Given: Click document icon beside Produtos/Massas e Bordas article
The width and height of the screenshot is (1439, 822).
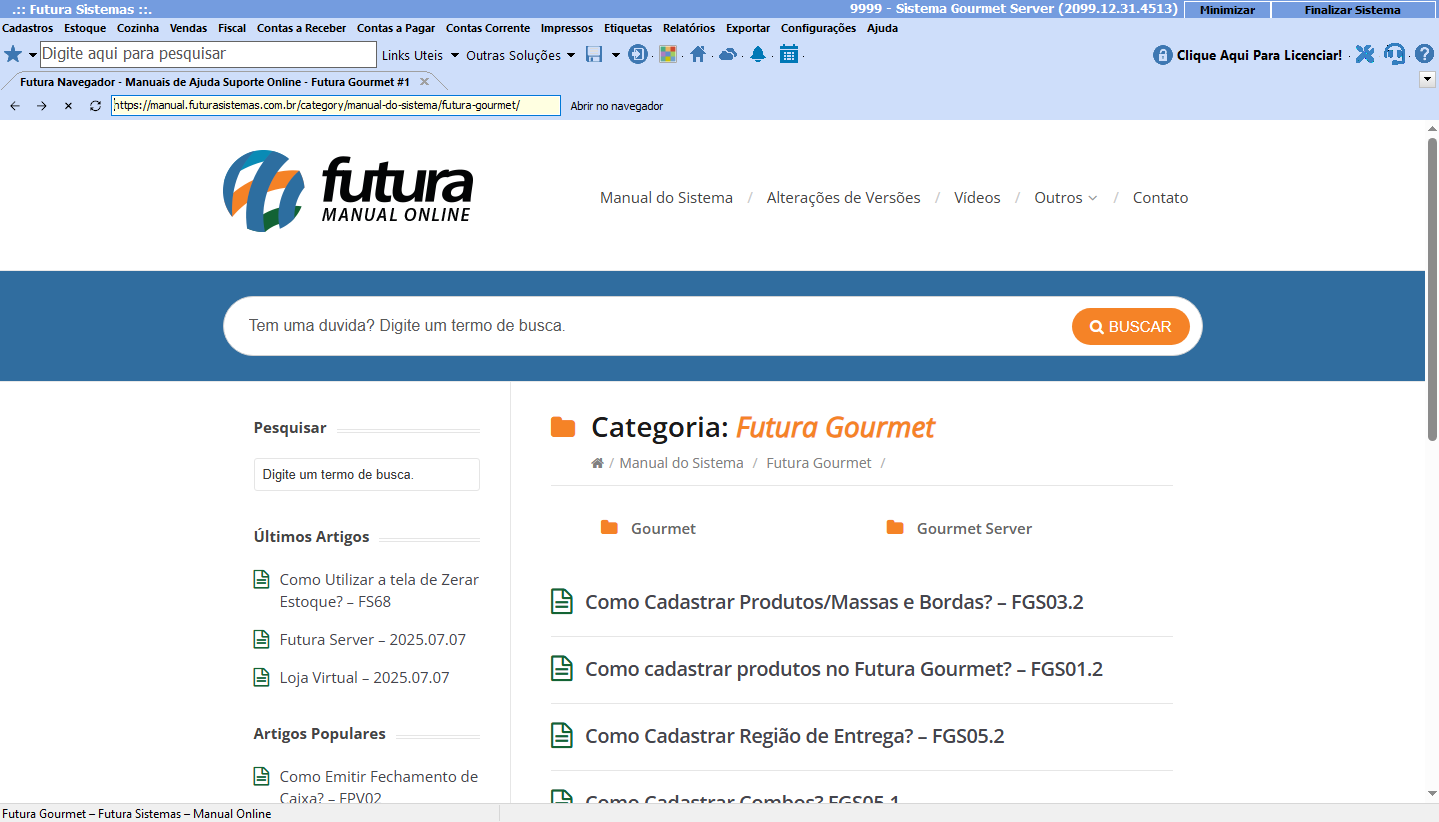Looking at the screenshot, I should coord(562,602).
